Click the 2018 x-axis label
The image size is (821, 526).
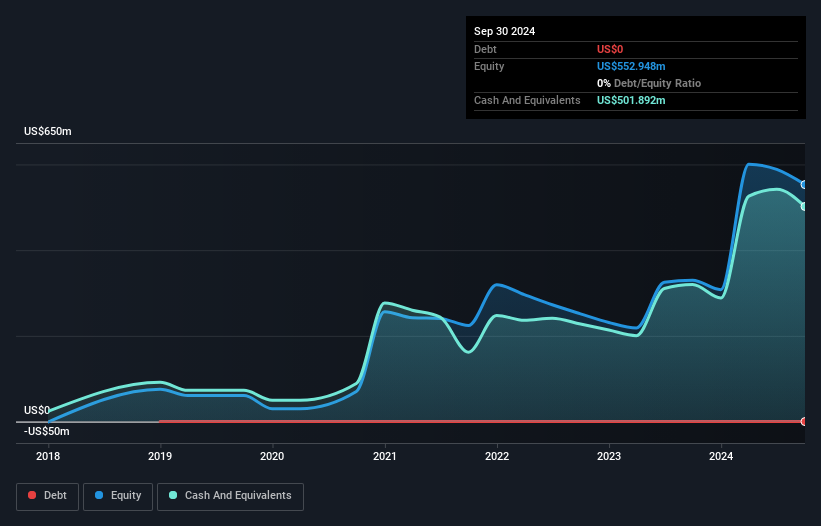[48, 456]
